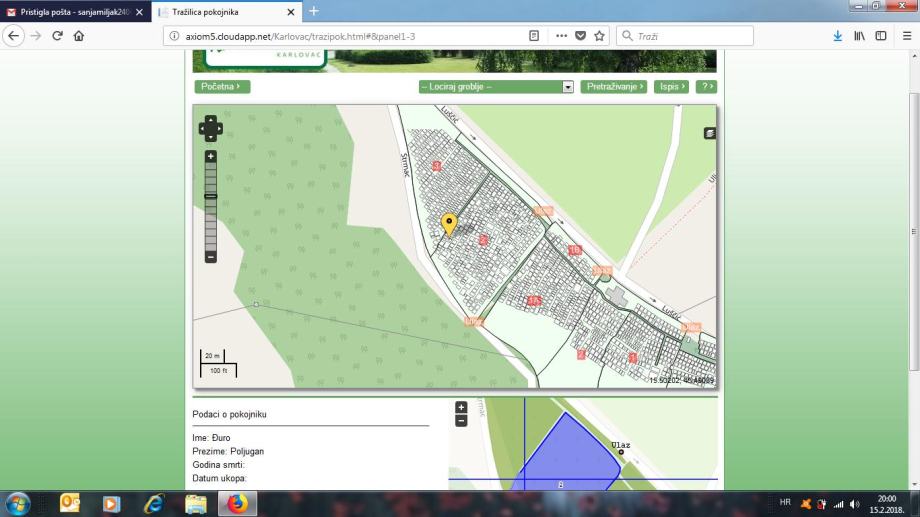Zoom out the small overview map
This screenshot has height=517, width=920.
(x=461, y=421)
